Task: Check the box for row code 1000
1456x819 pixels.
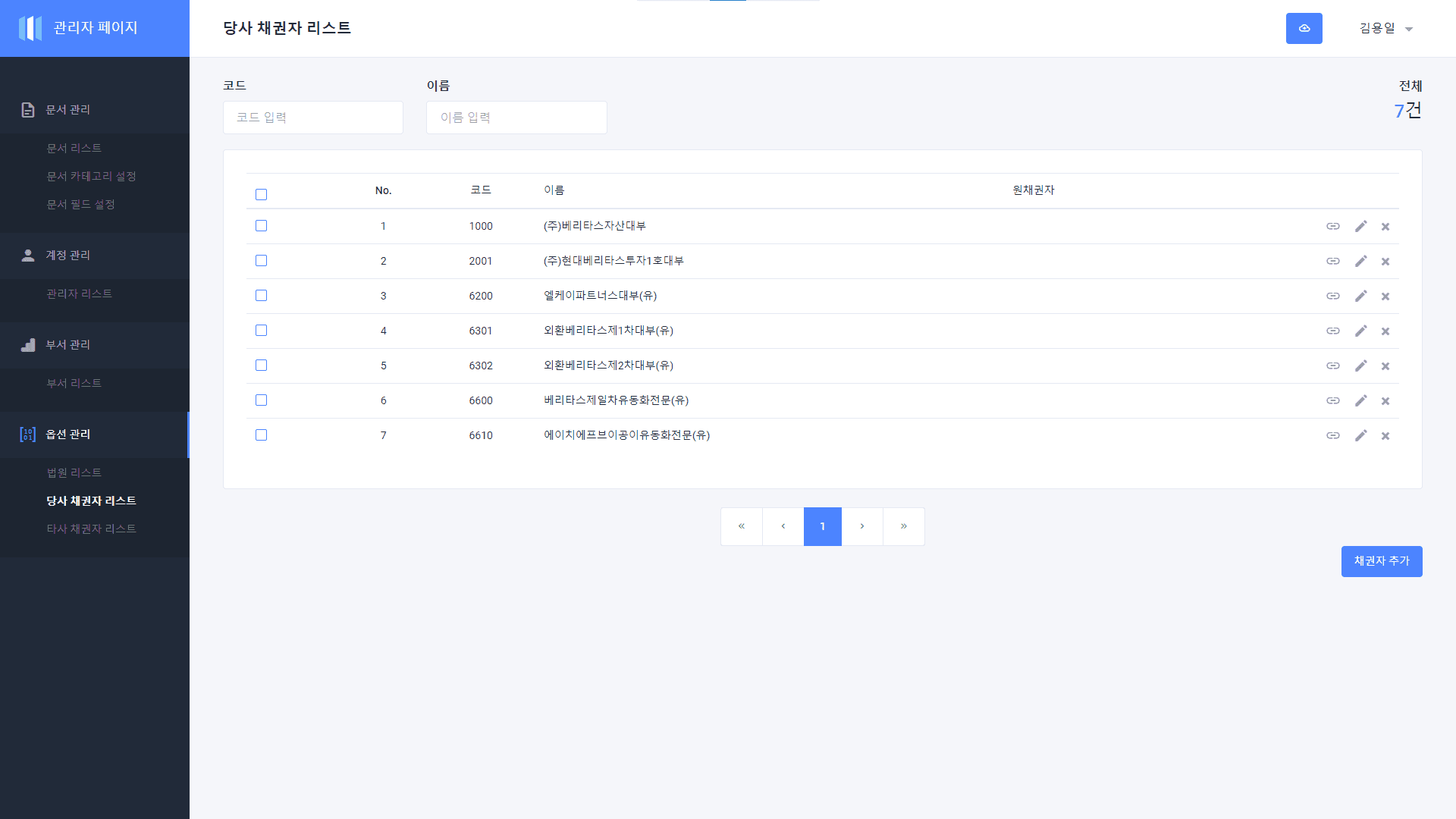Action: 261,226
